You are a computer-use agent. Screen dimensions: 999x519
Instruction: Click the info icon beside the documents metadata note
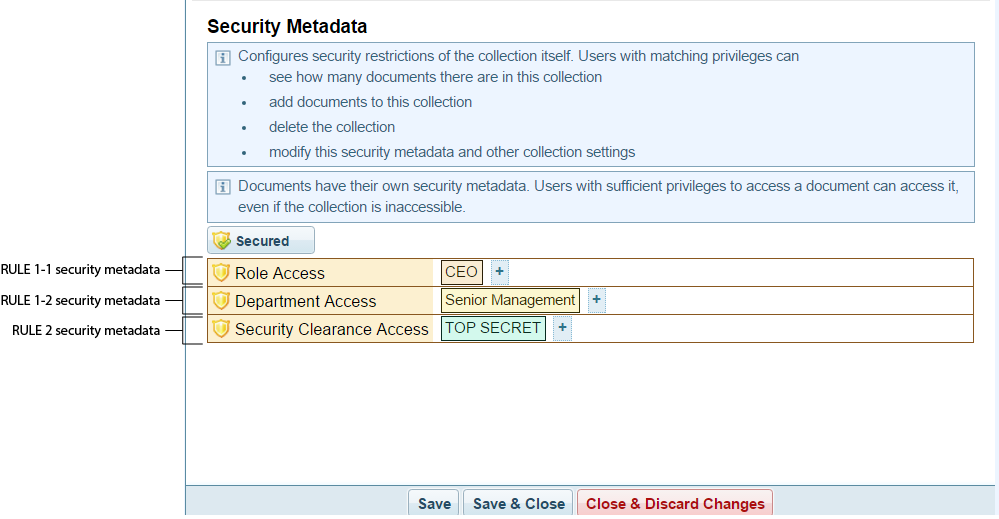(x=224, y=187)
